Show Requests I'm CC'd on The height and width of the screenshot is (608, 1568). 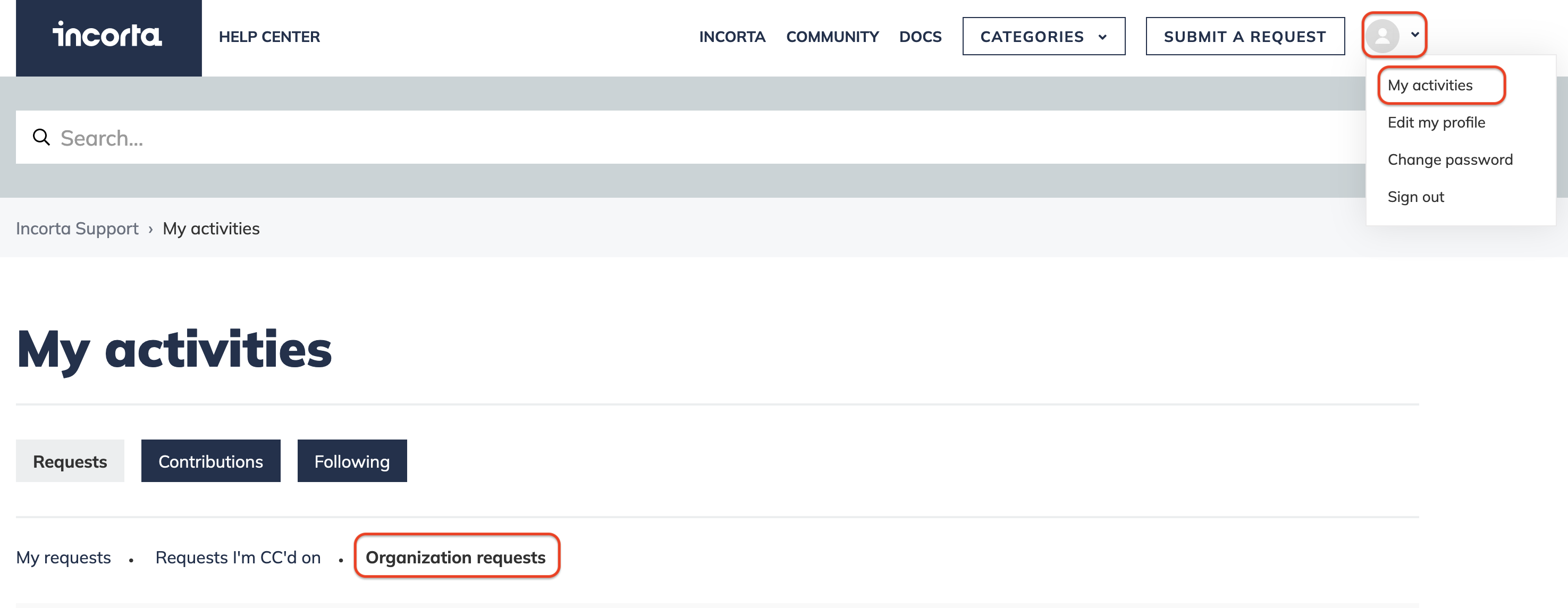pyautogui.click(x=238, y=557)
